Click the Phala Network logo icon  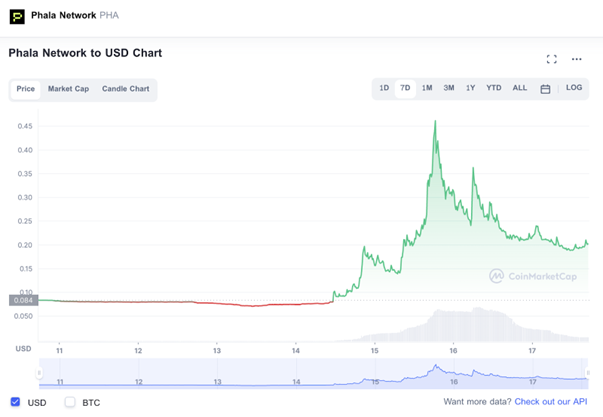tap(17, 17)
